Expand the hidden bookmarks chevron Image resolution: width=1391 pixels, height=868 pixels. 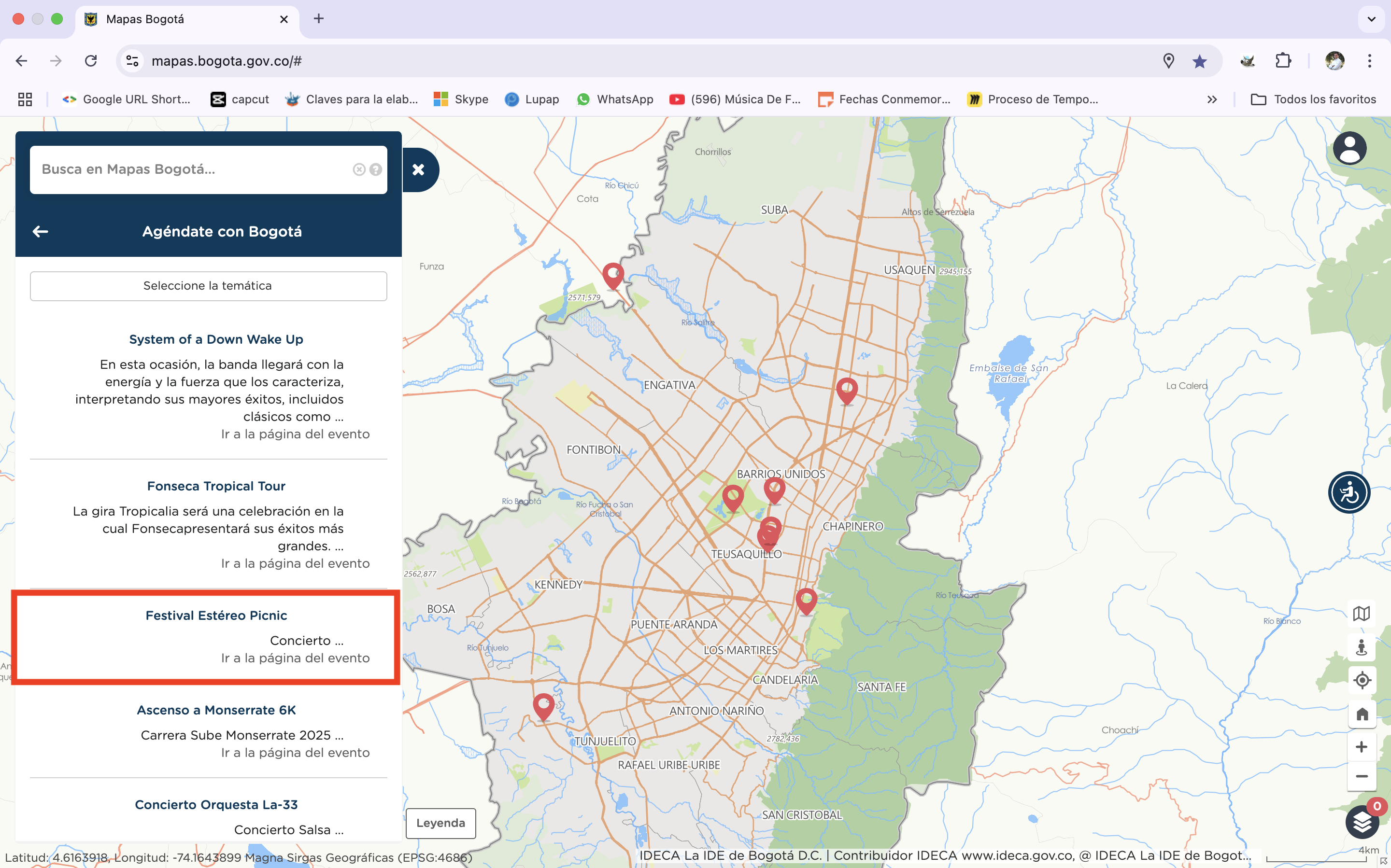1212,99
